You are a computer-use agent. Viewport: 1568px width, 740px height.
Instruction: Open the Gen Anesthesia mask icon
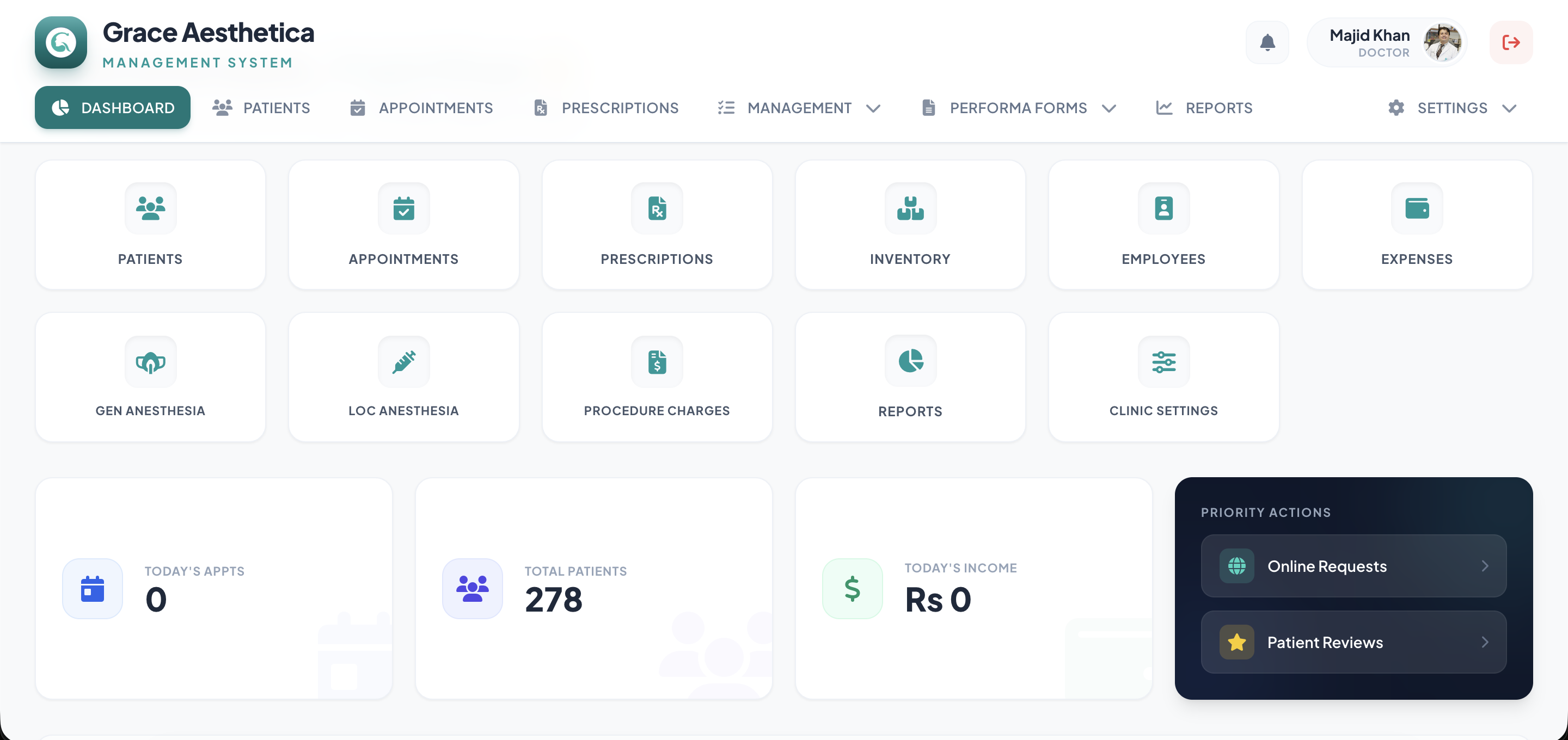click(150, 361)
